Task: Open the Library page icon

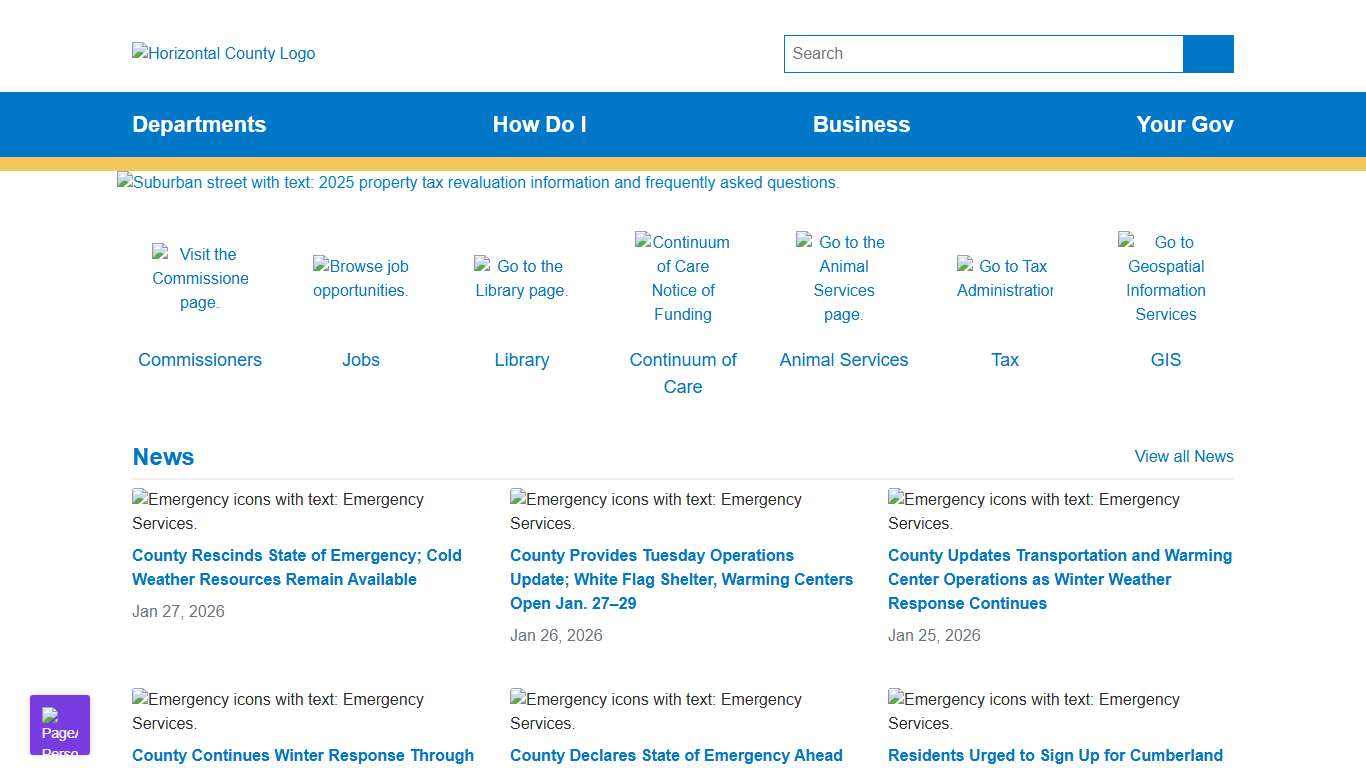Action: [x=521, y=278]
